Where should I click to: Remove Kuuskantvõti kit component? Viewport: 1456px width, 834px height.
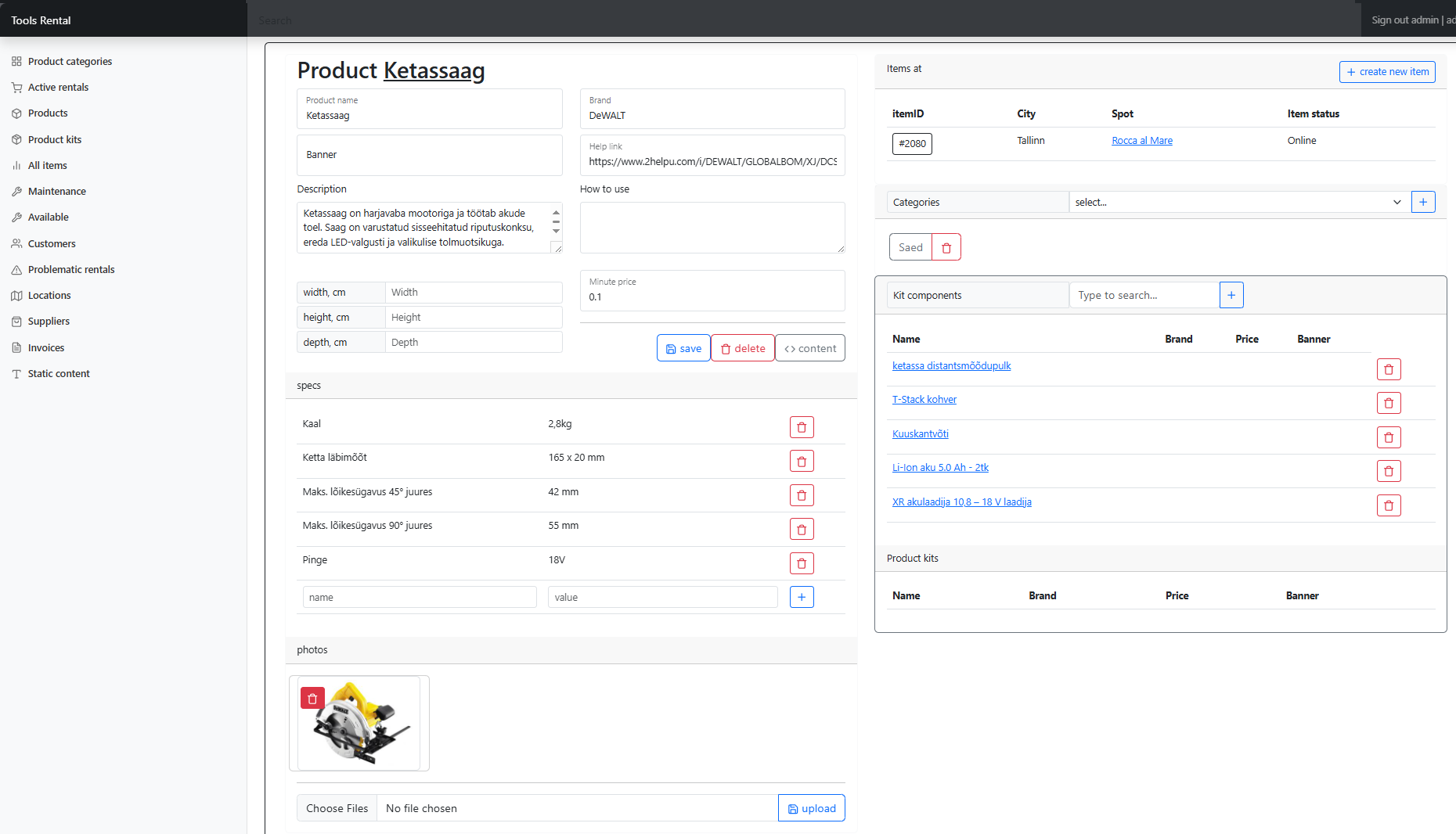click(1388, 437)
